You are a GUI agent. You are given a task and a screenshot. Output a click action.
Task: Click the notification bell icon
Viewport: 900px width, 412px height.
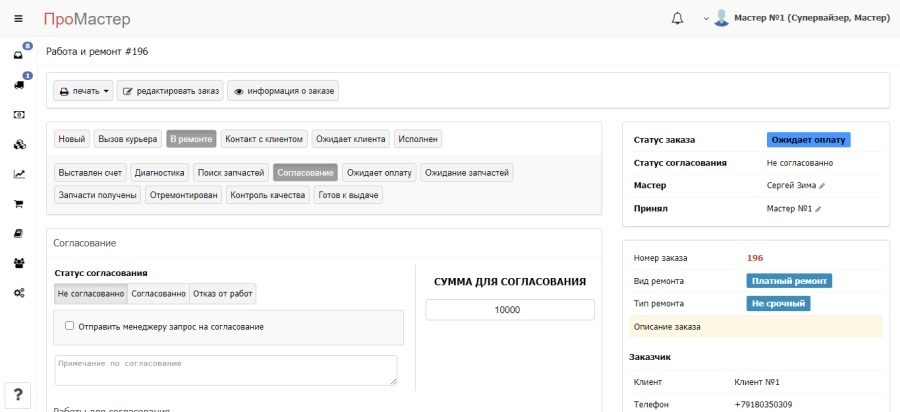pyautogui.click(x=677, y=19)
